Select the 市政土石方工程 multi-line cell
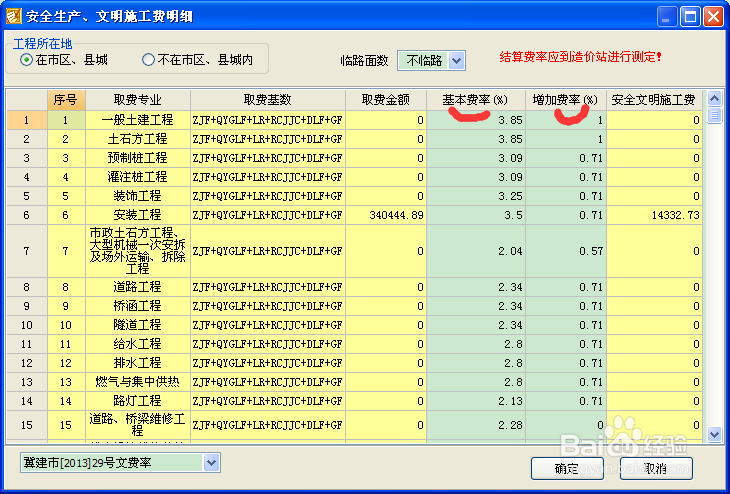Screen dimensions: 730x494 pyautogui.click(x=138, y=251)
